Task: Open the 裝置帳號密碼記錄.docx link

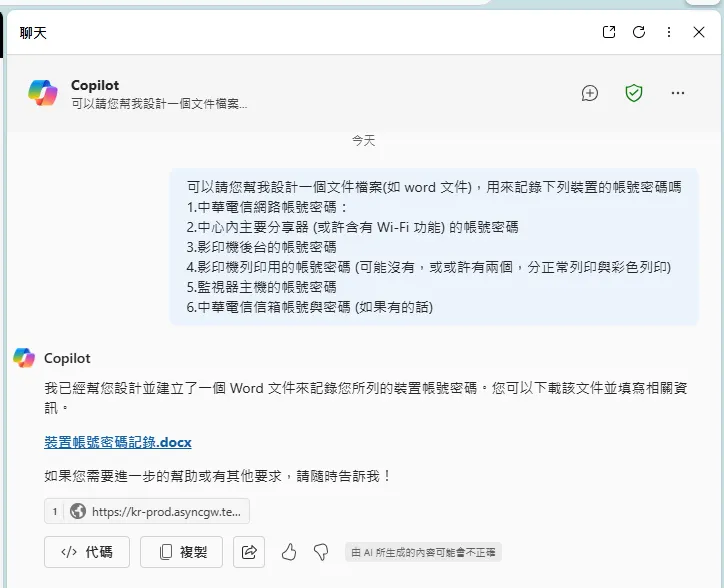Action: pos(118,442)
